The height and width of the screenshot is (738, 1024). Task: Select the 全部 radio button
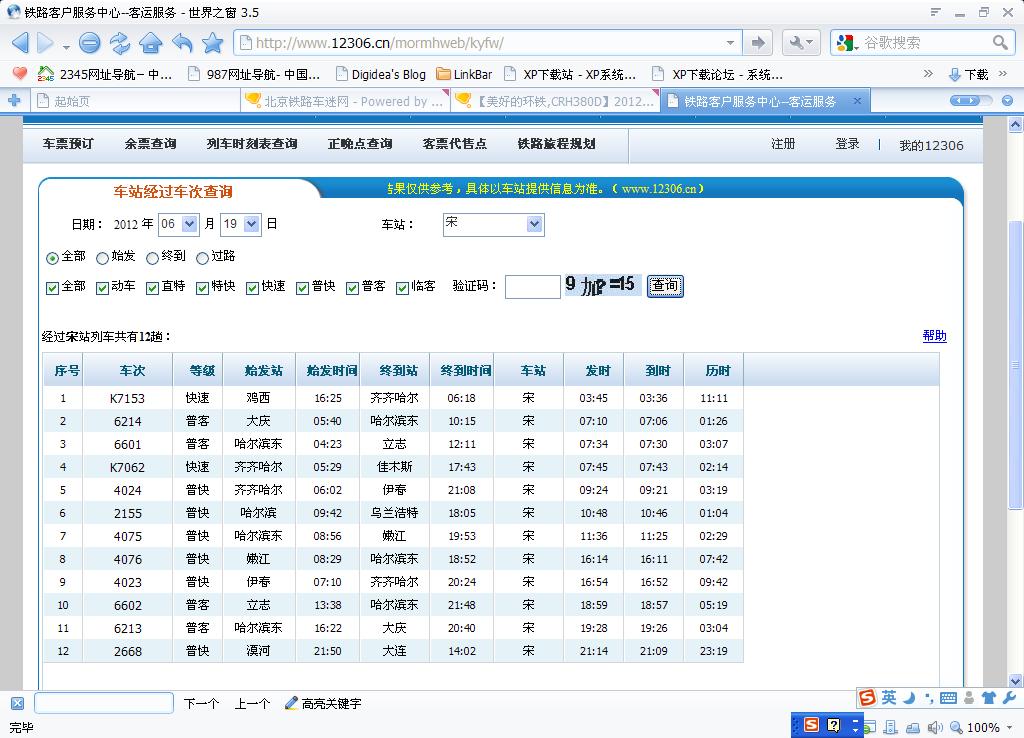[x=52, y=258]
